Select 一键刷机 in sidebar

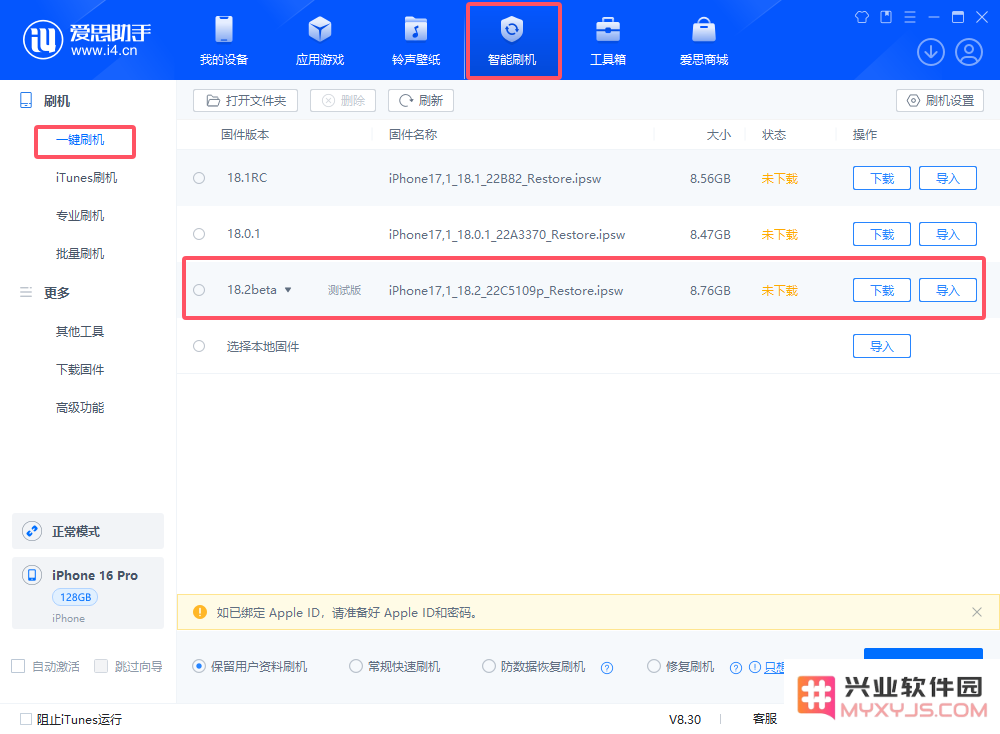click(80, 140)
